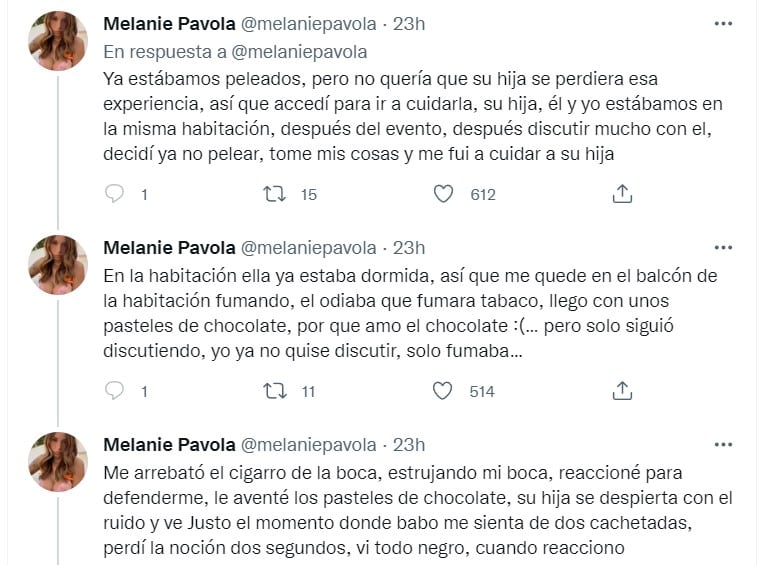Screen dimensions: 762x565
Task: Open more options on the third tweet
Action: coord(723,444)
